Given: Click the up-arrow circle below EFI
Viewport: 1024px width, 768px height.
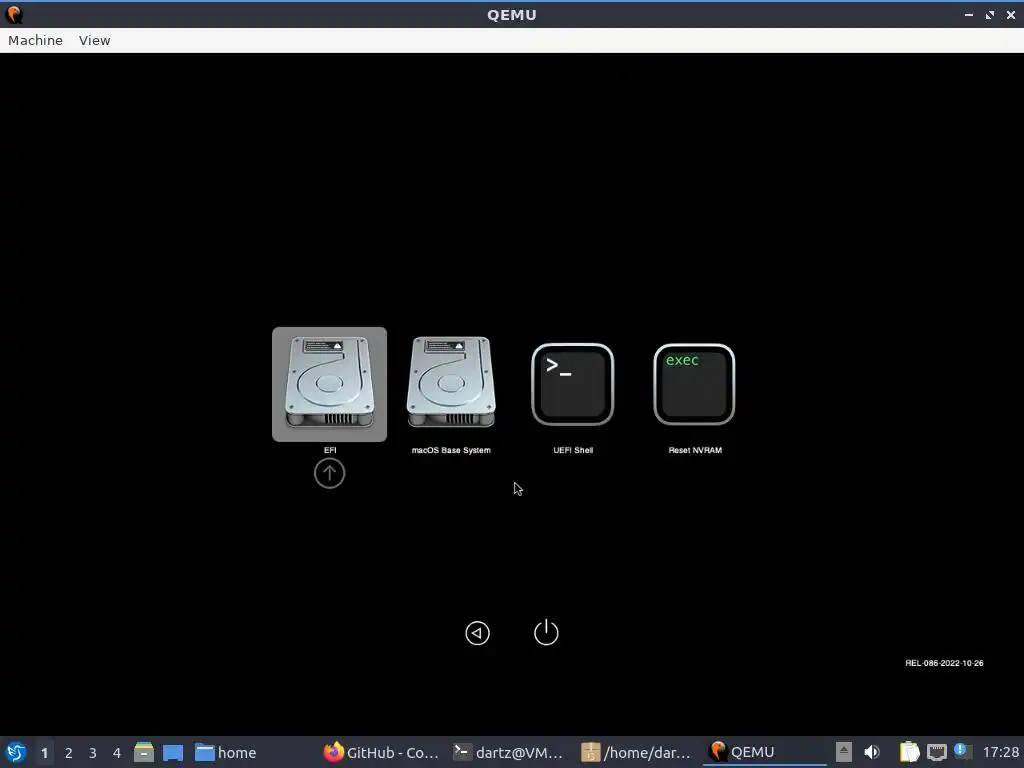Looking at the screenshot, I should (329, 473).
